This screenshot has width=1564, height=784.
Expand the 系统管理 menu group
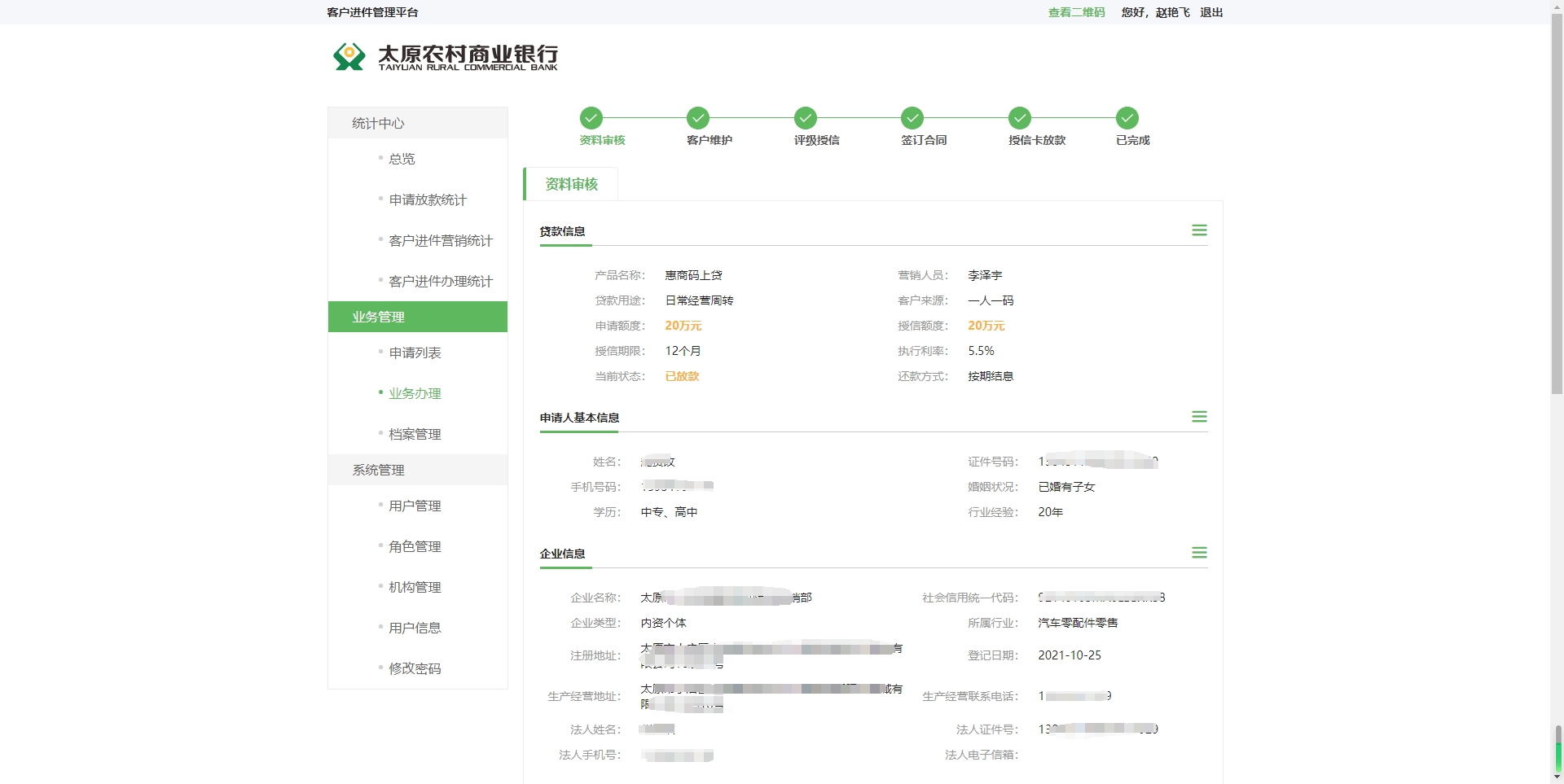click(418, 470)
